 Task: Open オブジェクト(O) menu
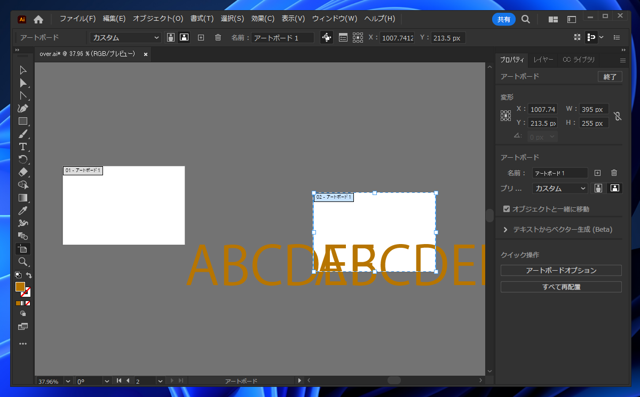pos(158,19)
